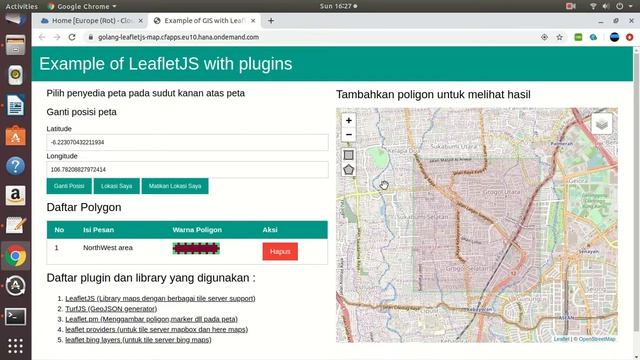Click the Lokasi Saya button
Viewport: 640px width, 360px height.
[x=117, y=186]
